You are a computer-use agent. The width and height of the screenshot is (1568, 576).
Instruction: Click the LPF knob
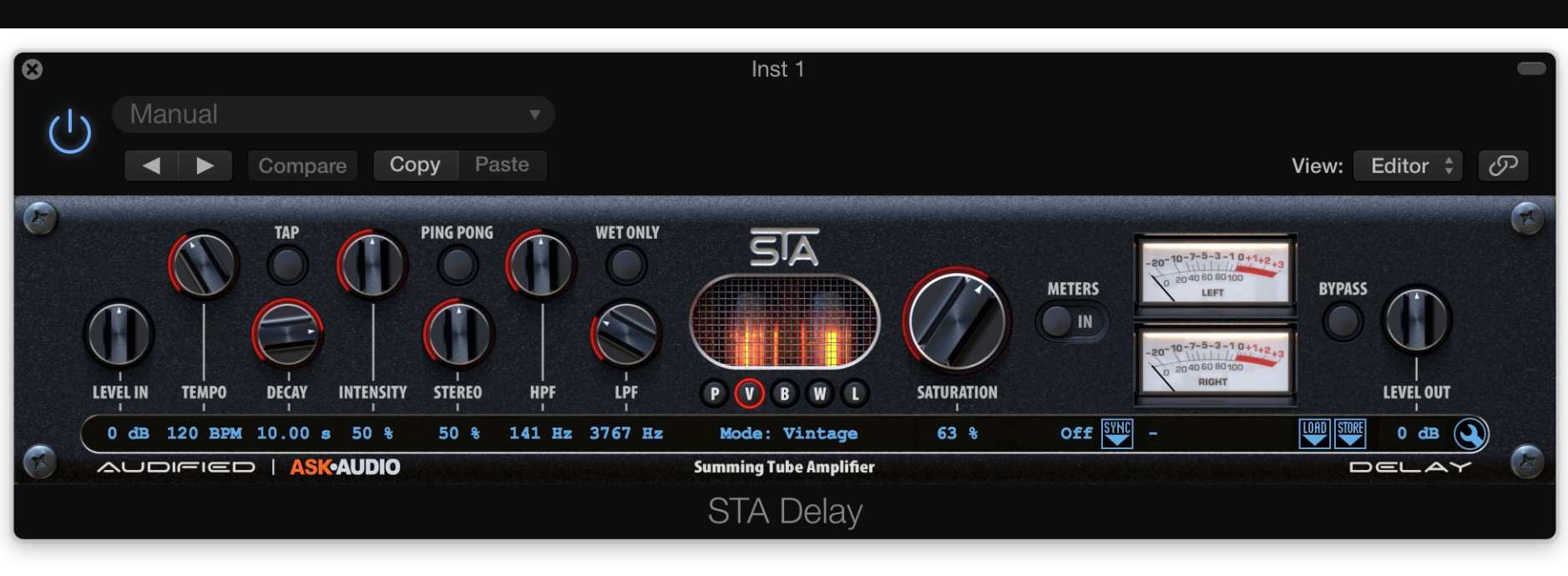626,334
